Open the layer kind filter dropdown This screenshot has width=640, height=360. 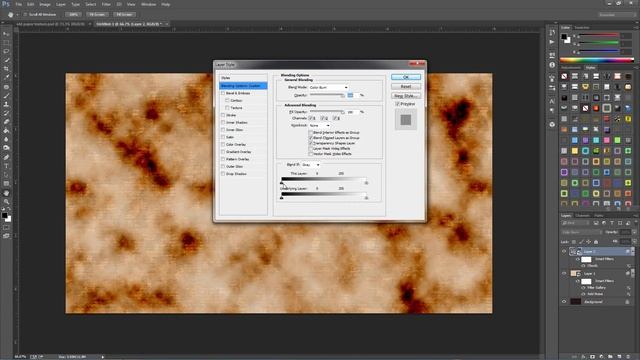click(x=575, y=223)
